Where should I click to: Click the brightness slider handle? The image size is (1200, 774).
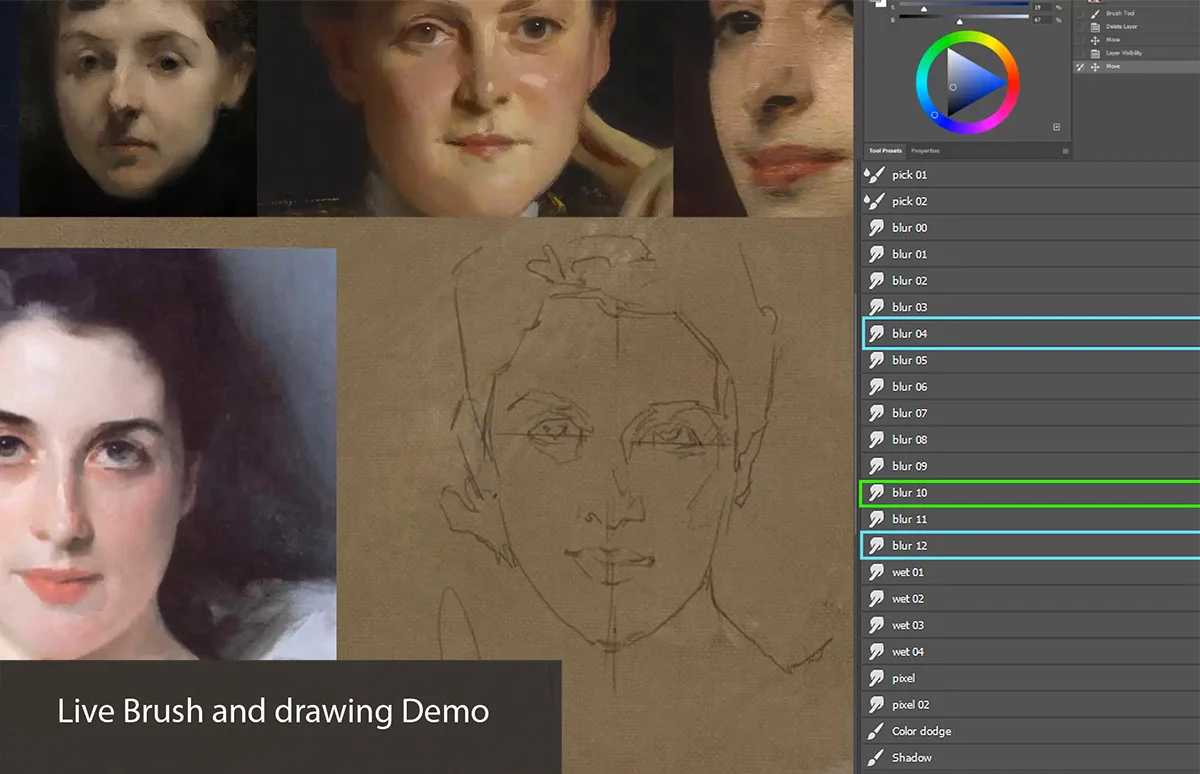coord(960,22)
